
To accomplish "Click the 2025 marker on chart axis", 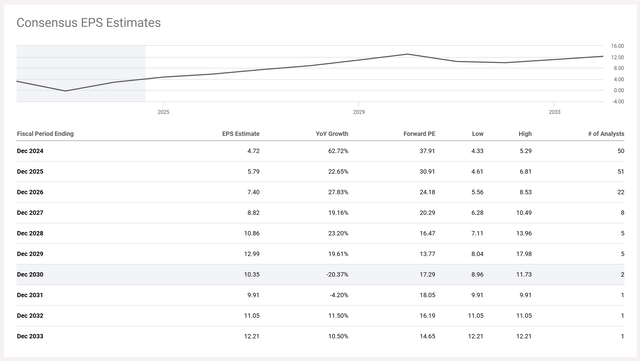I will tap(163, 112).
